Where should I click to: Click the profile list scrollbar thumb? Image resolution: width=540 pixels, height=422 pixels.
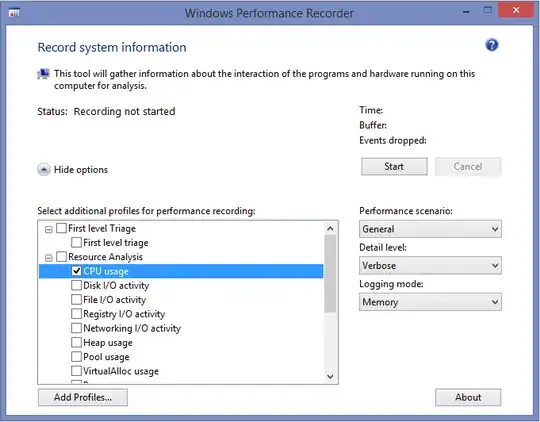coord(330,274)
